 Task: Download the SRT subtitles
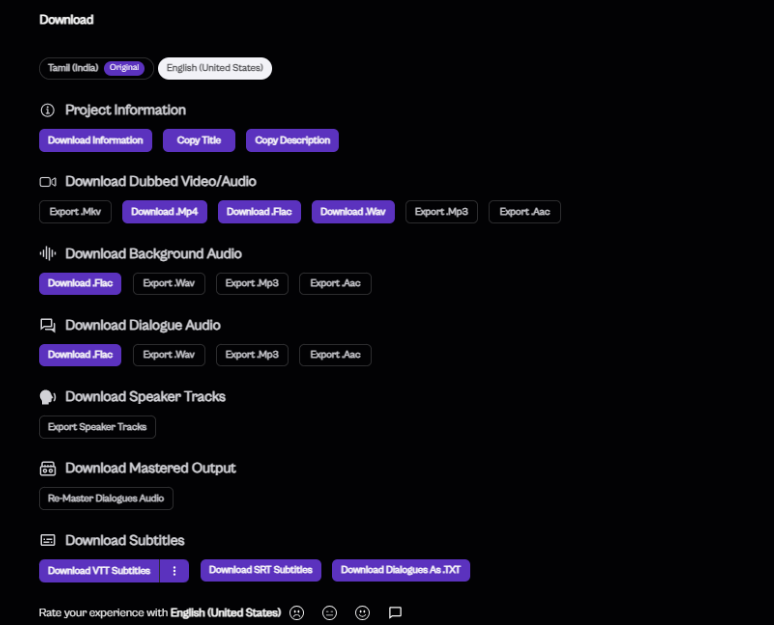click(x=260, y=570)
